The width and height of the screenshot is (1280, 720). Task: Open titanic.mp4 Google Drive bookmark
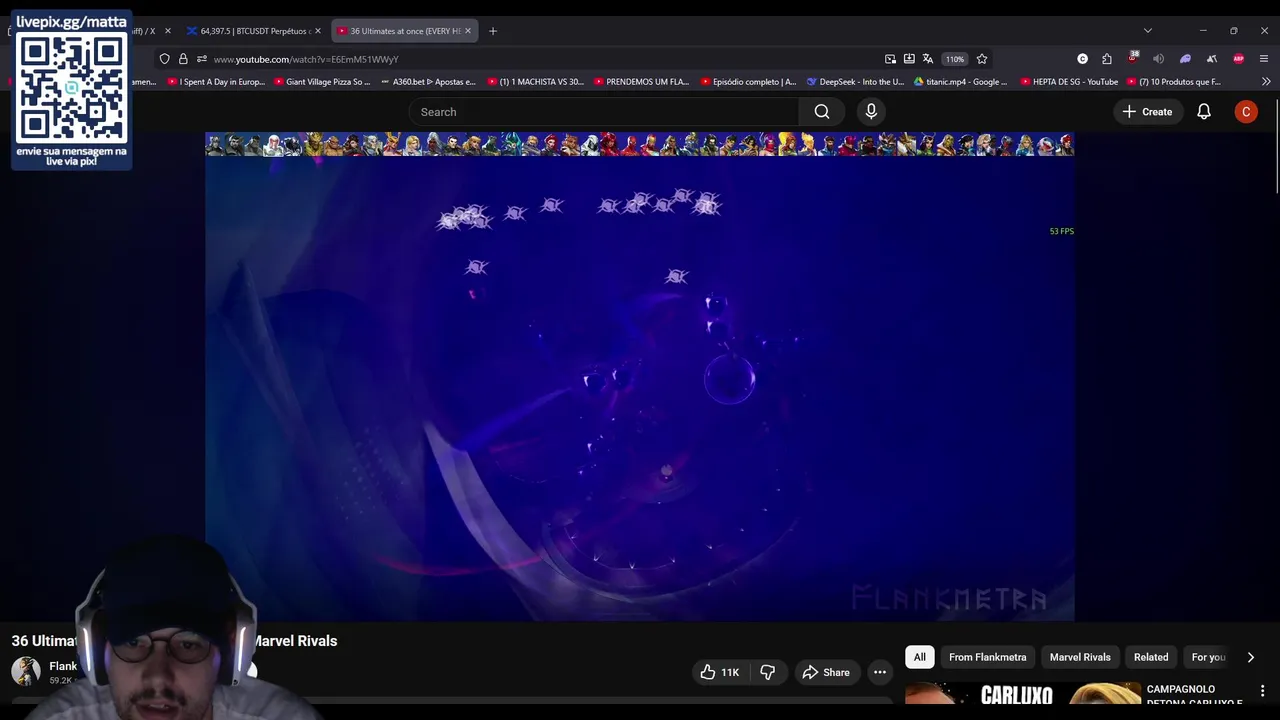(961, 82)
